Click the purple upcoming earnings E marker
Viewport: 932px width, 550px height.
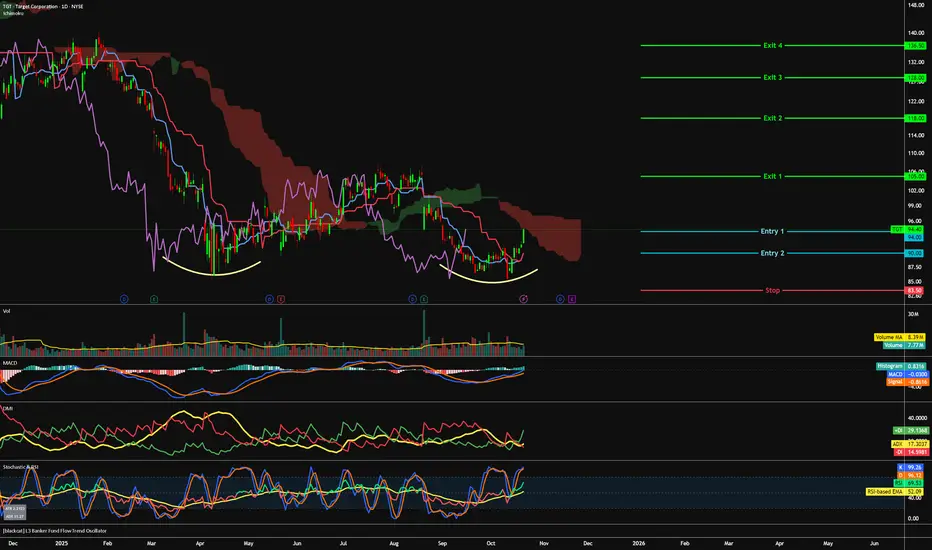[x=571, y=299]
